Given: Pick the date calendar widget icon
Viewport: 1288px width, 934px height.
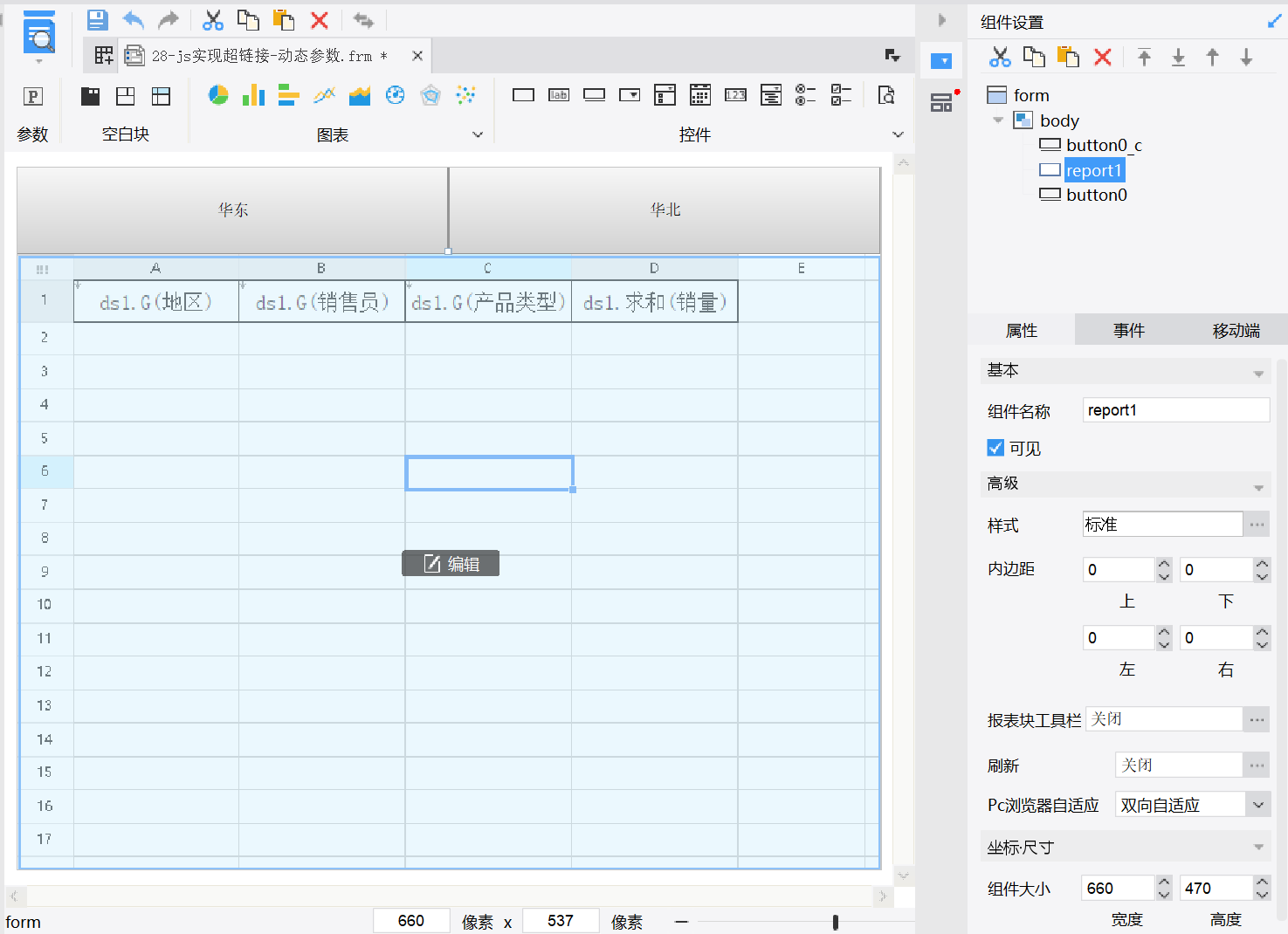Looking at the screenshot, I should [x=700, y=95].
